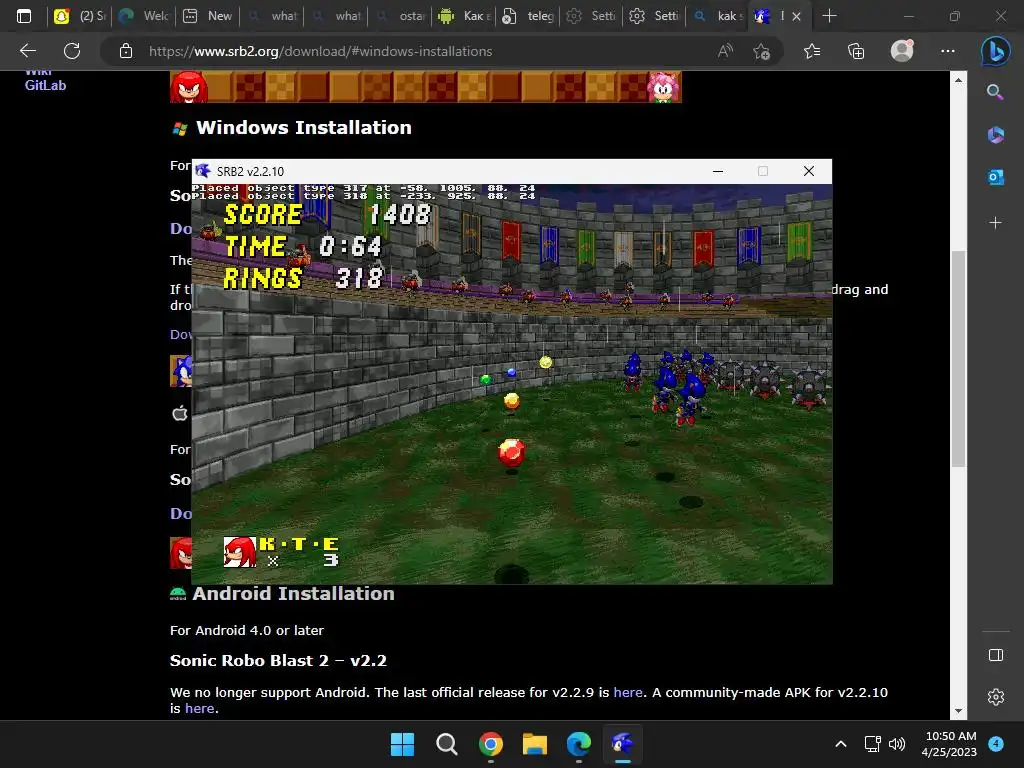Screen dimensions: 1024x768
Task: Click the "For Android 4.0 or later" text
Action: pyautogui.click(x=247, y=630)
